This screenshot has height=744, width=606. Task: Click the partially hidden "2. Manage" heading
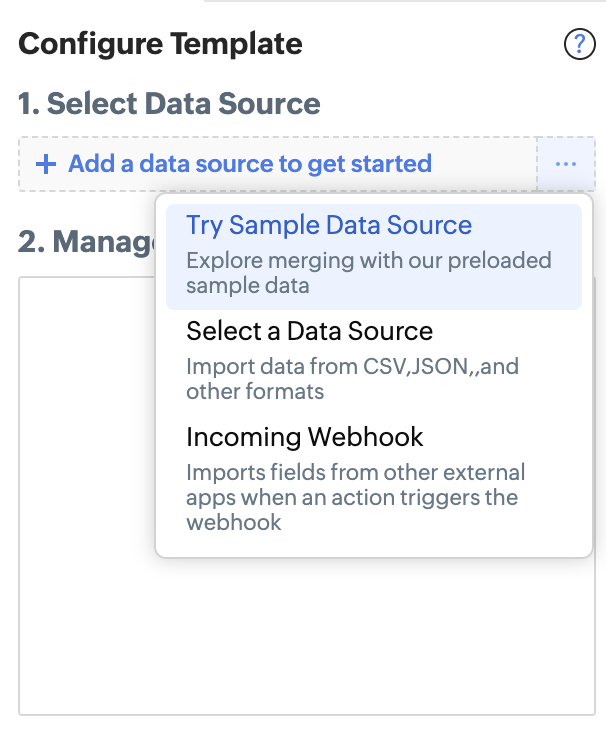tap(85, 242)
